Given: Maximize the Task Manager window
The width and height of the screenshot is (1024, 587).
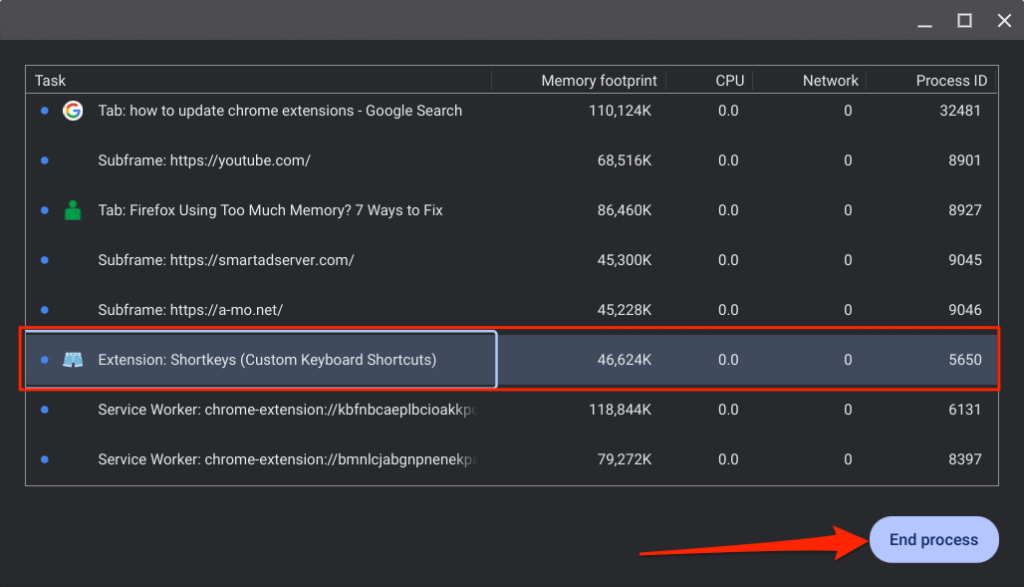Looking at the screenshot, I should [964, 20].
